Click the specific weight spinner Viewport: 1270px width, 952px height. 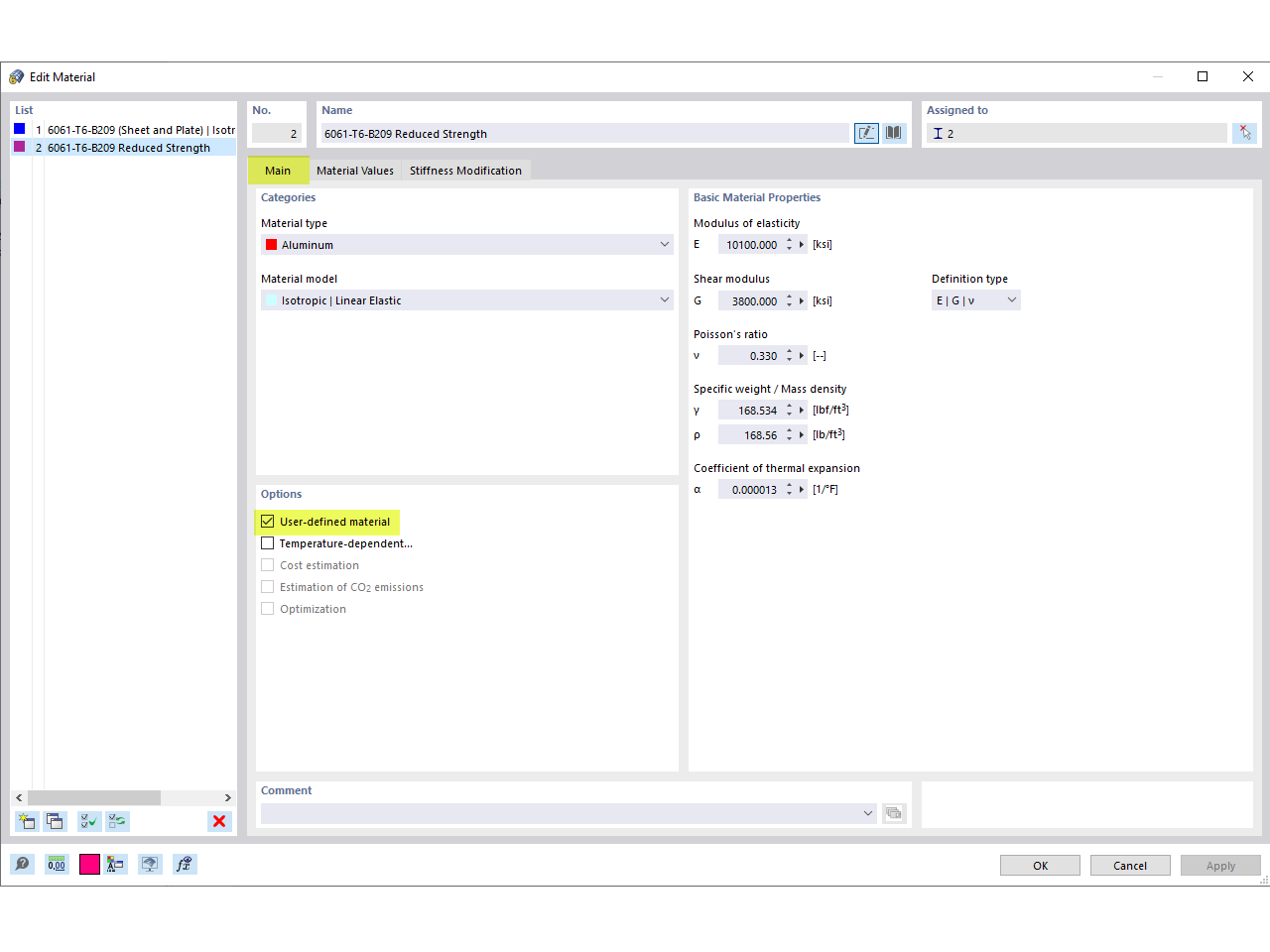click(x=790, y=411)
